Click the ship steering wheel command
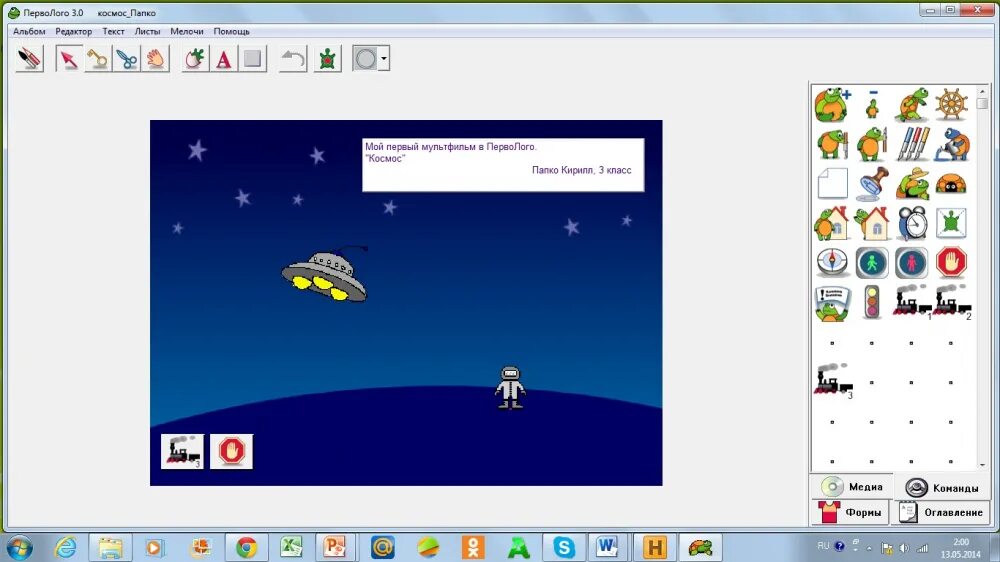Viewport: 1000px width, 562px height. 951,104
